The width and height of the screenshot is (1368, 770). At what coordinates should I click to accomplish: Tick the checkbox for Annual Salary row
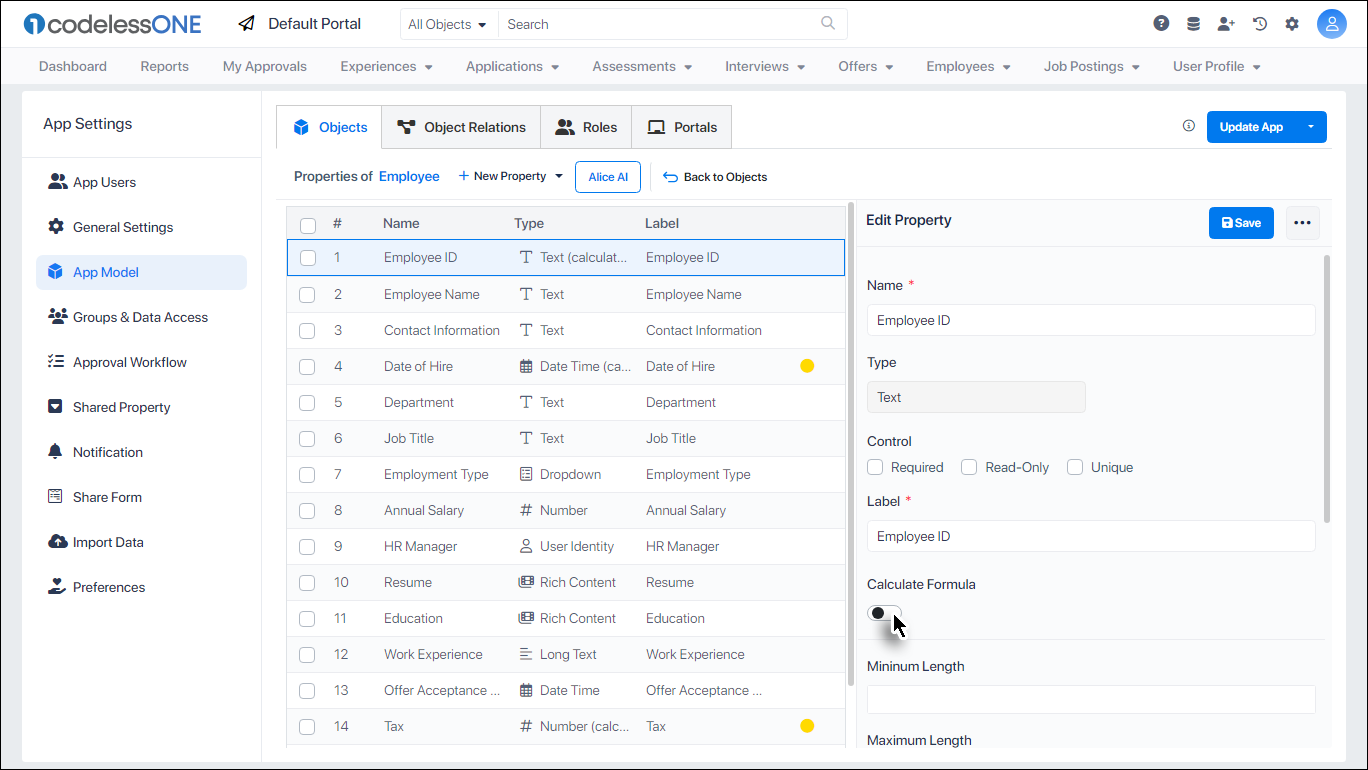307,510
